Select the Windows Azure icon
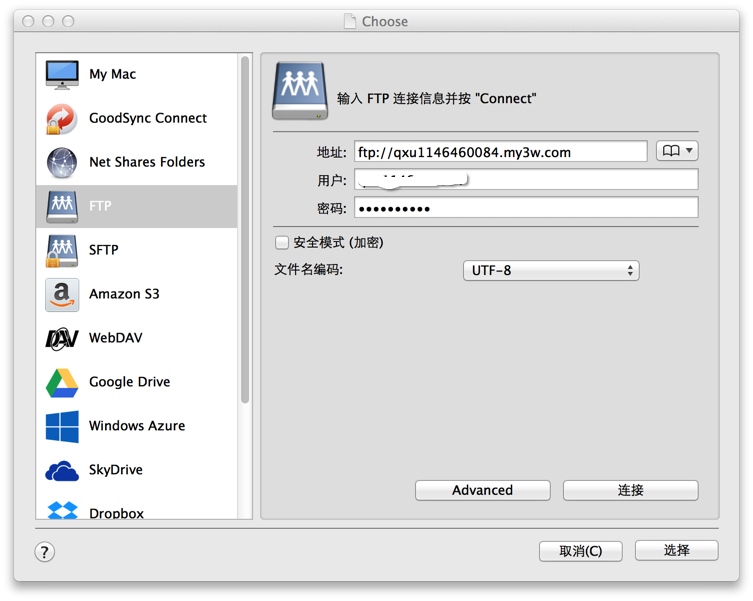Image resolution: width=753 pixels, height=601 pixels. point(62,426)
